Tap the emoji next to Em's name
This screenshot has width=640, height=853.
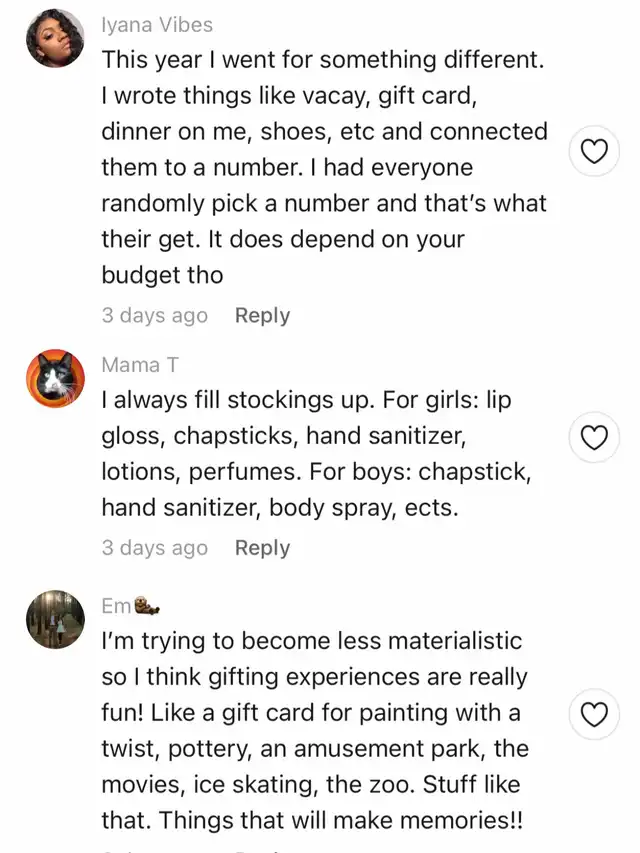(x=148, y=606)
